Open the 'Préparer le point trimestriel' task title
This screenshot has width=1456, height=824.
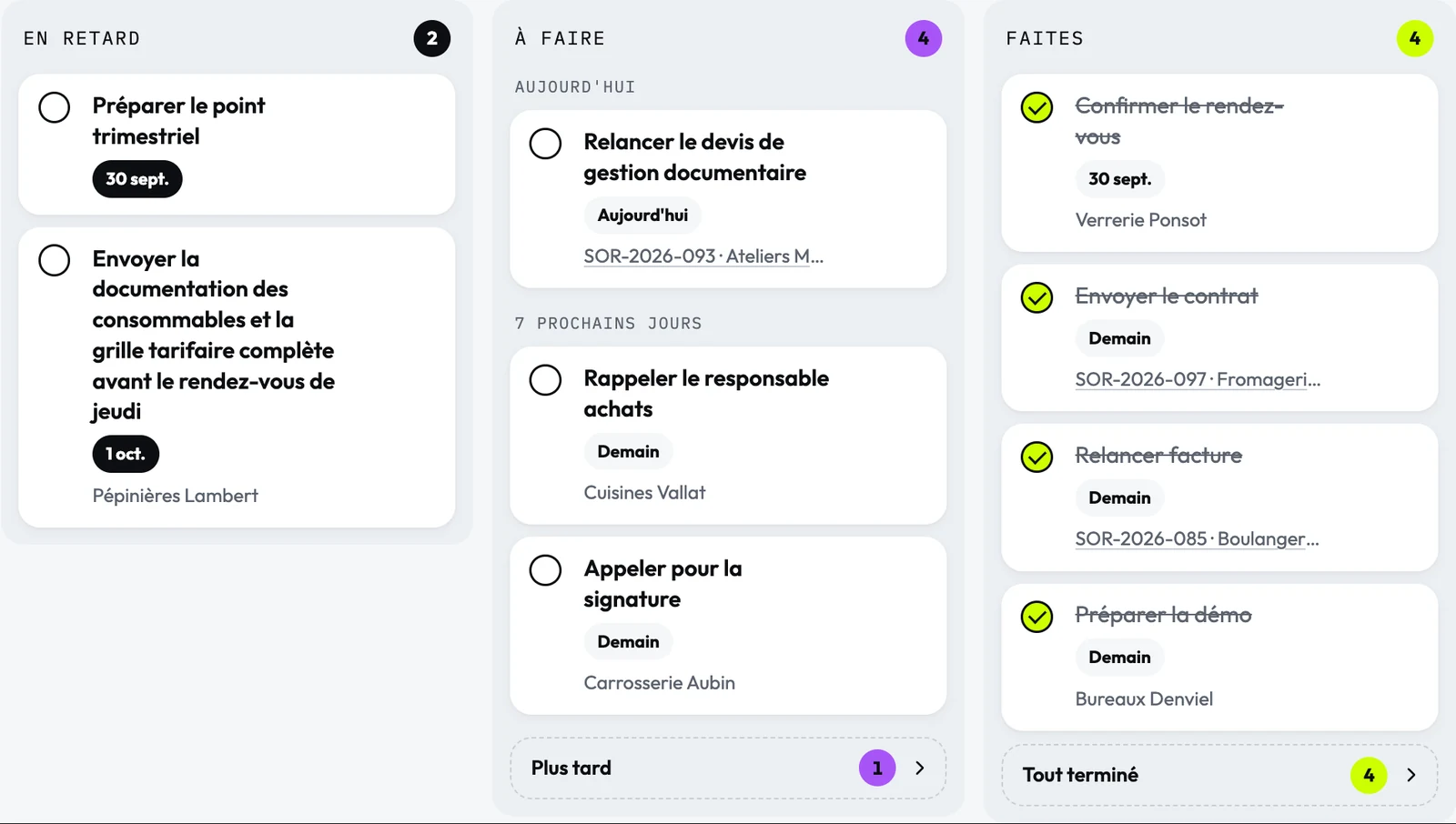point(178,121)
